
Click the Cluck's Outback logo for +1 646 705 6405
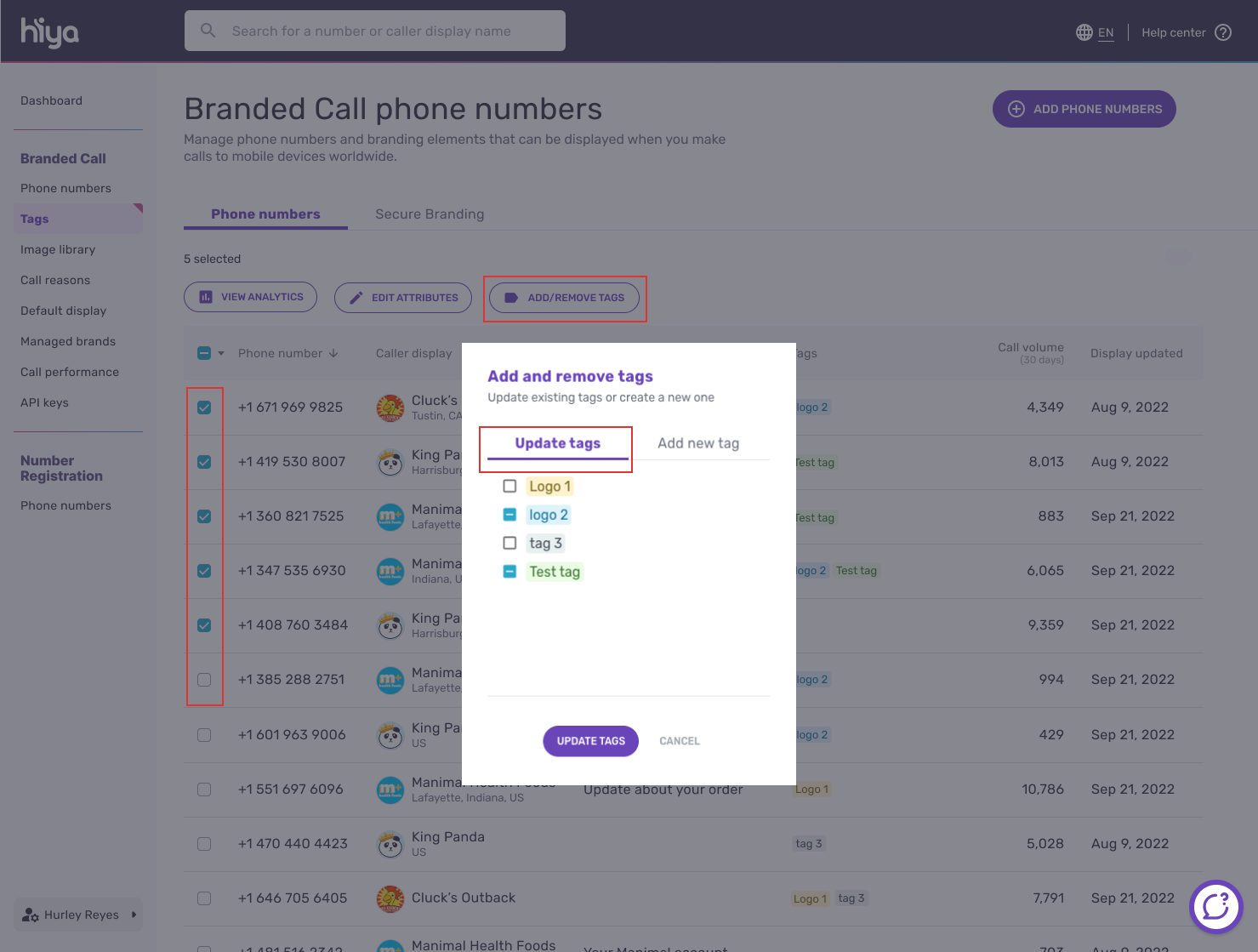[390, 898]
